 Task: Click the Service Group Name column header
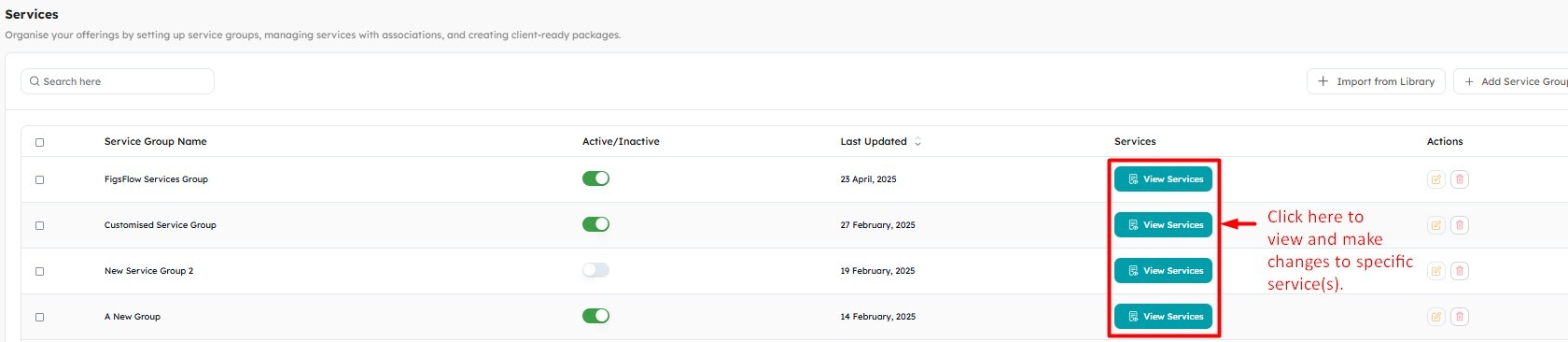pos(156,141)
